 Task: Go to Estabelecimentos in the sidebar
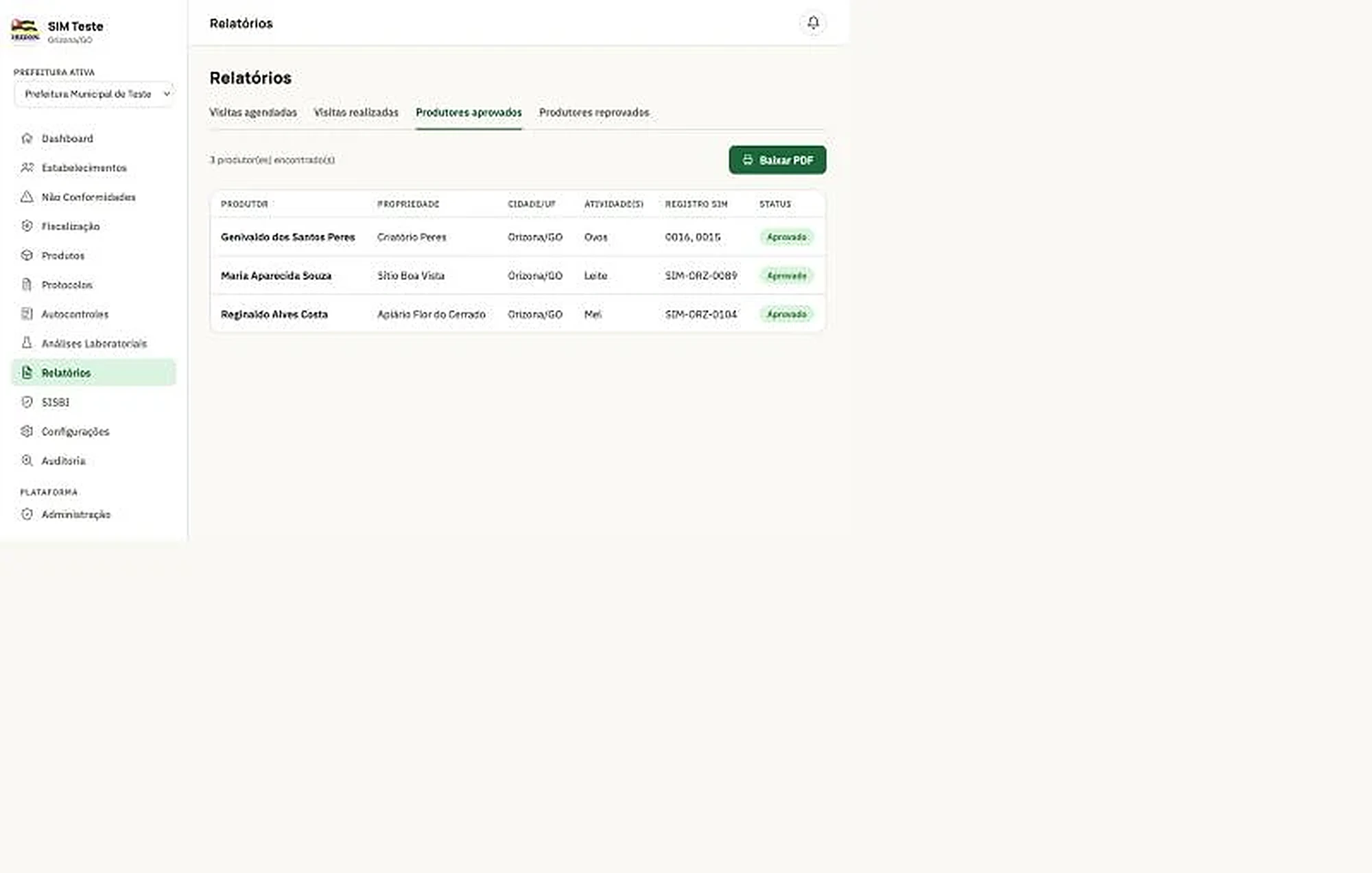pyautogui.click(x=84, y=167)
